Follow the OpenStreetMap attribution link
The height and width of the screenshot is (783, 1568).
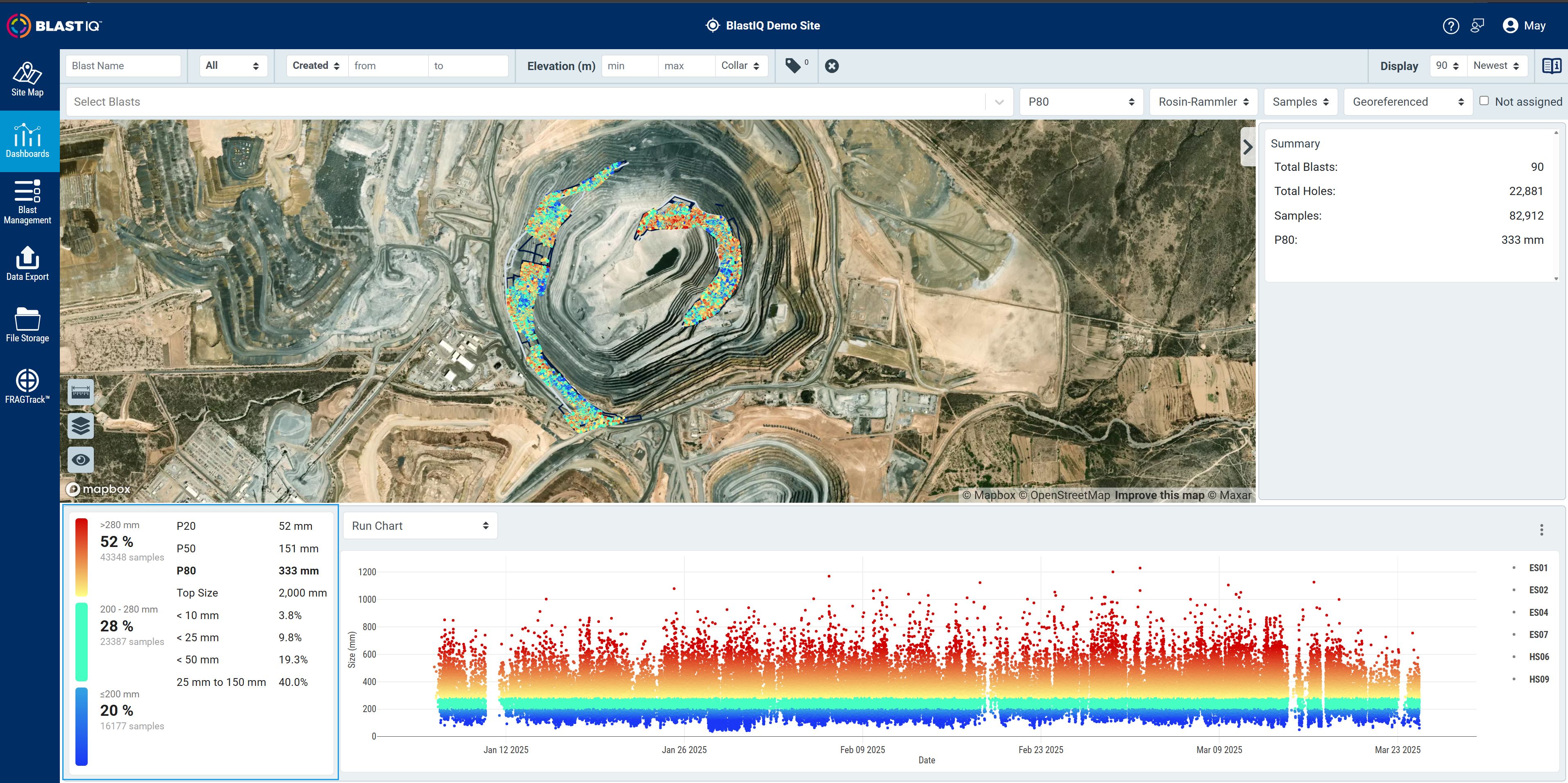(1065, 495)
